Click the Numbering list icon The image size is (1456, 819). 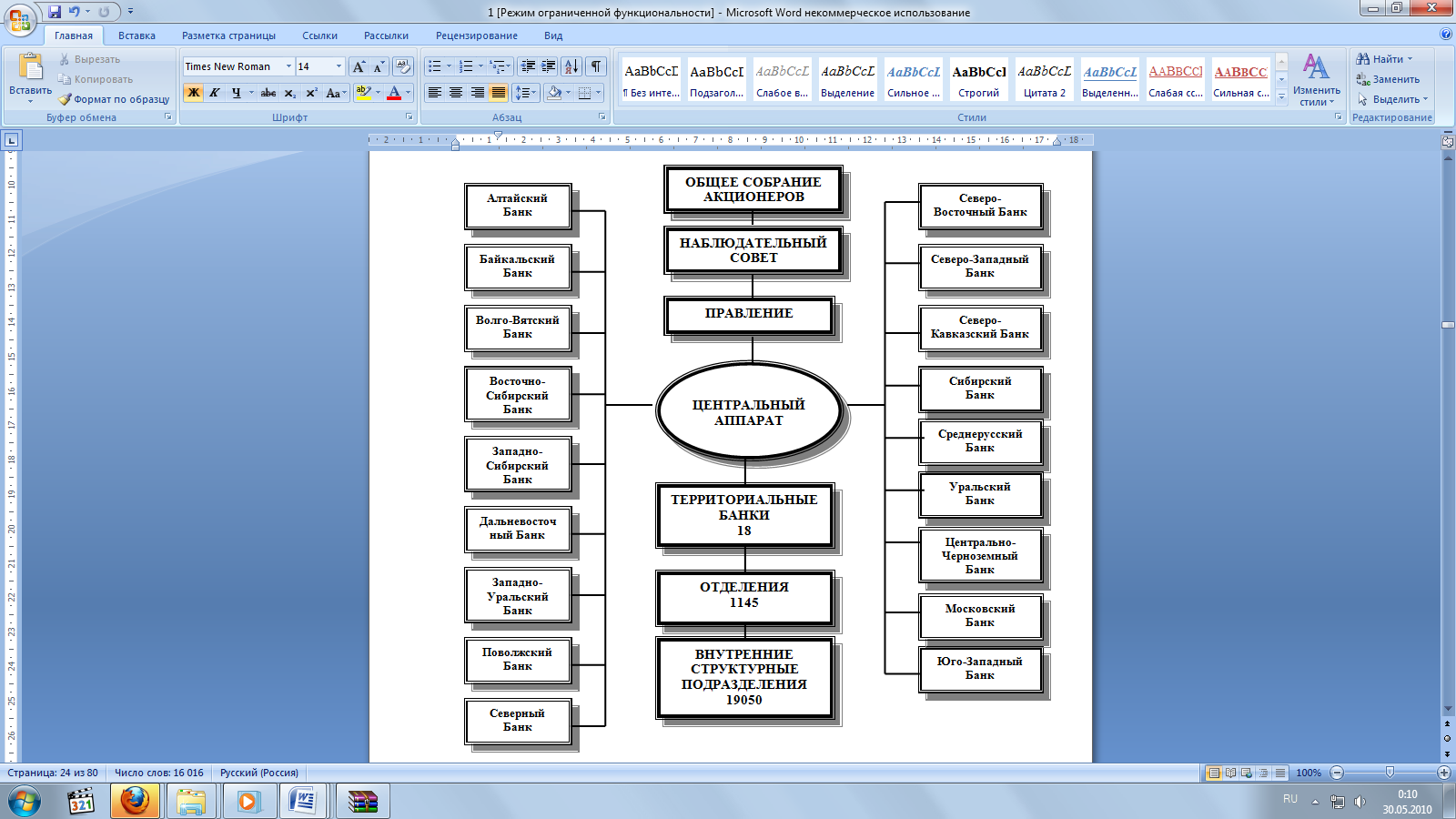coord(466,66)
